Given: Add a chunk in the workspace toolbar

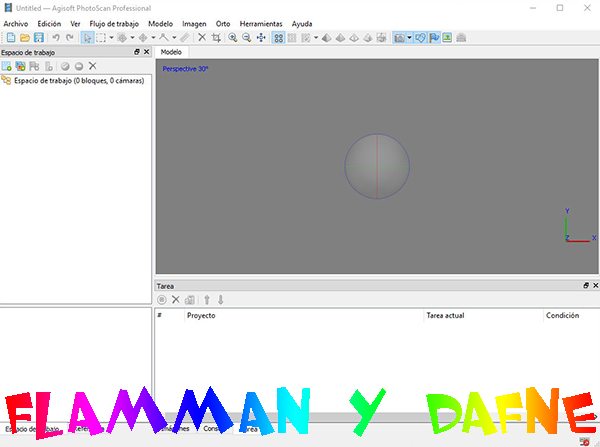Looking at the screenshot, I should click(7, 66).
